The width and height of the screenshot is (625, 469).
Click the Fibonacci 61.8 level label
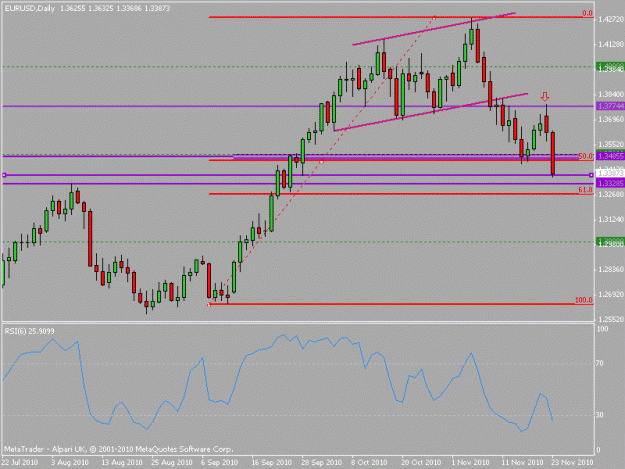(x=585, y=190)
